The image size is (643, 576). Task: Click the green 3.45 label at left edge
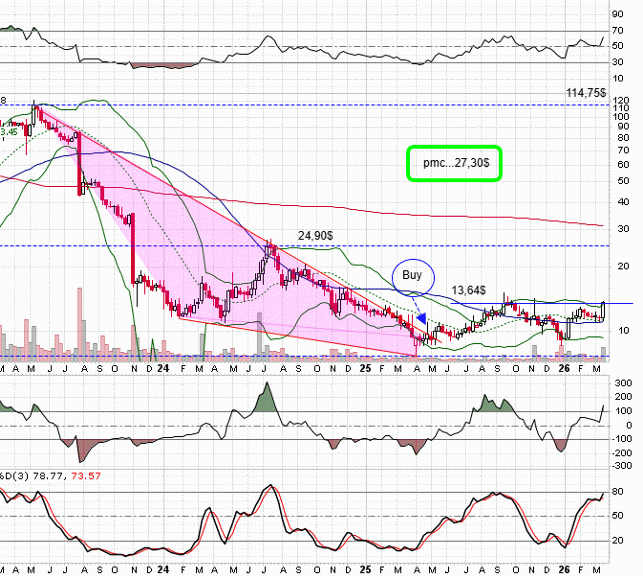(x=8, y=130)
